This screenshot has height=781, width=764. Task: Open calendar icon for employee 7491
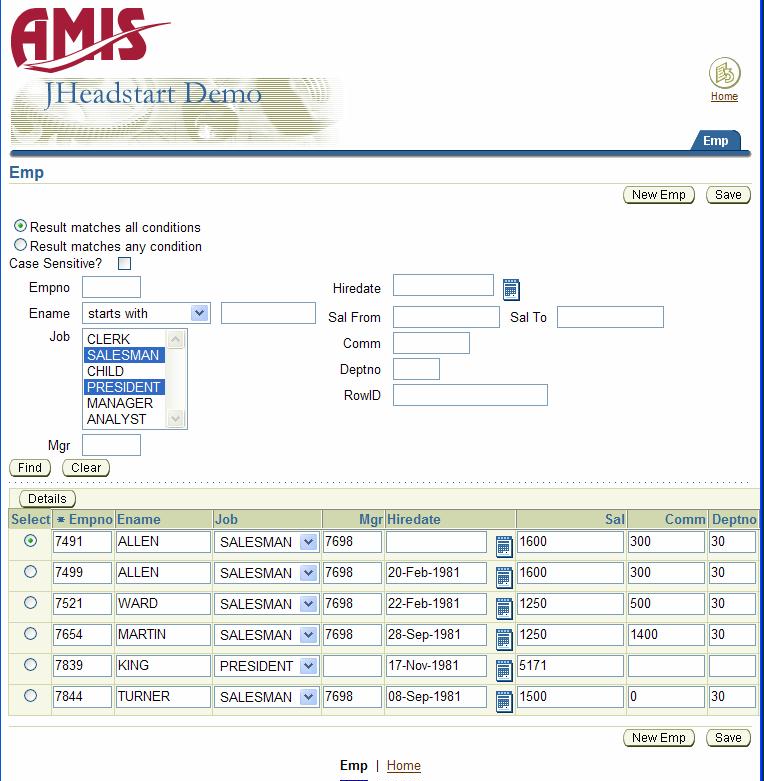(x=504, y=545)
